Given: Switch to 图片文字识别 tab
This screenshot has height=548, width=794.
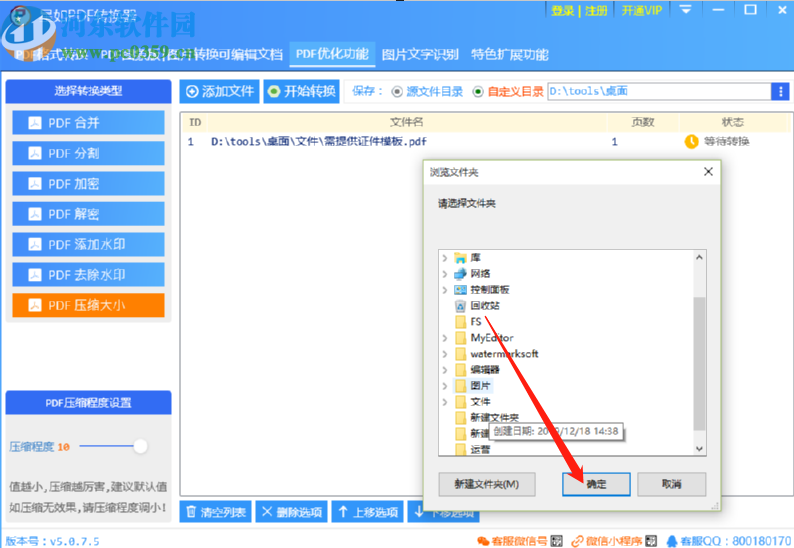Looking at the screenshot, I should [420, 54].
